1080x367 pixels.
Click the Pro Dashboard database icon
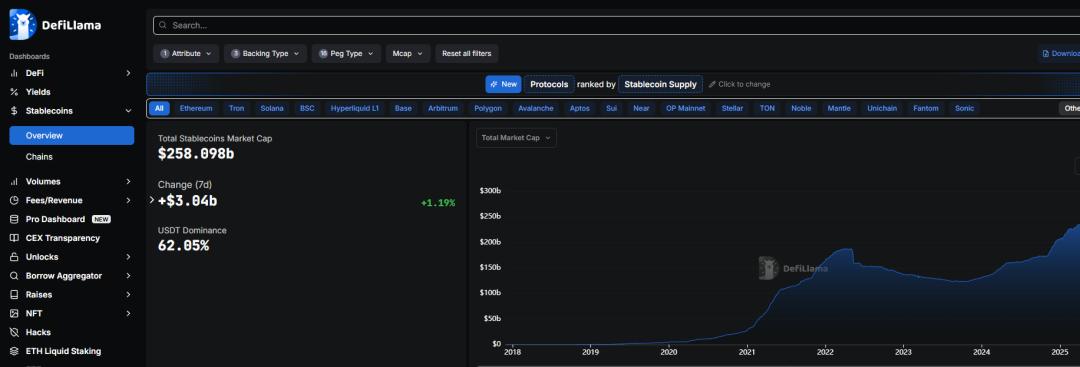tap(14, 219)
